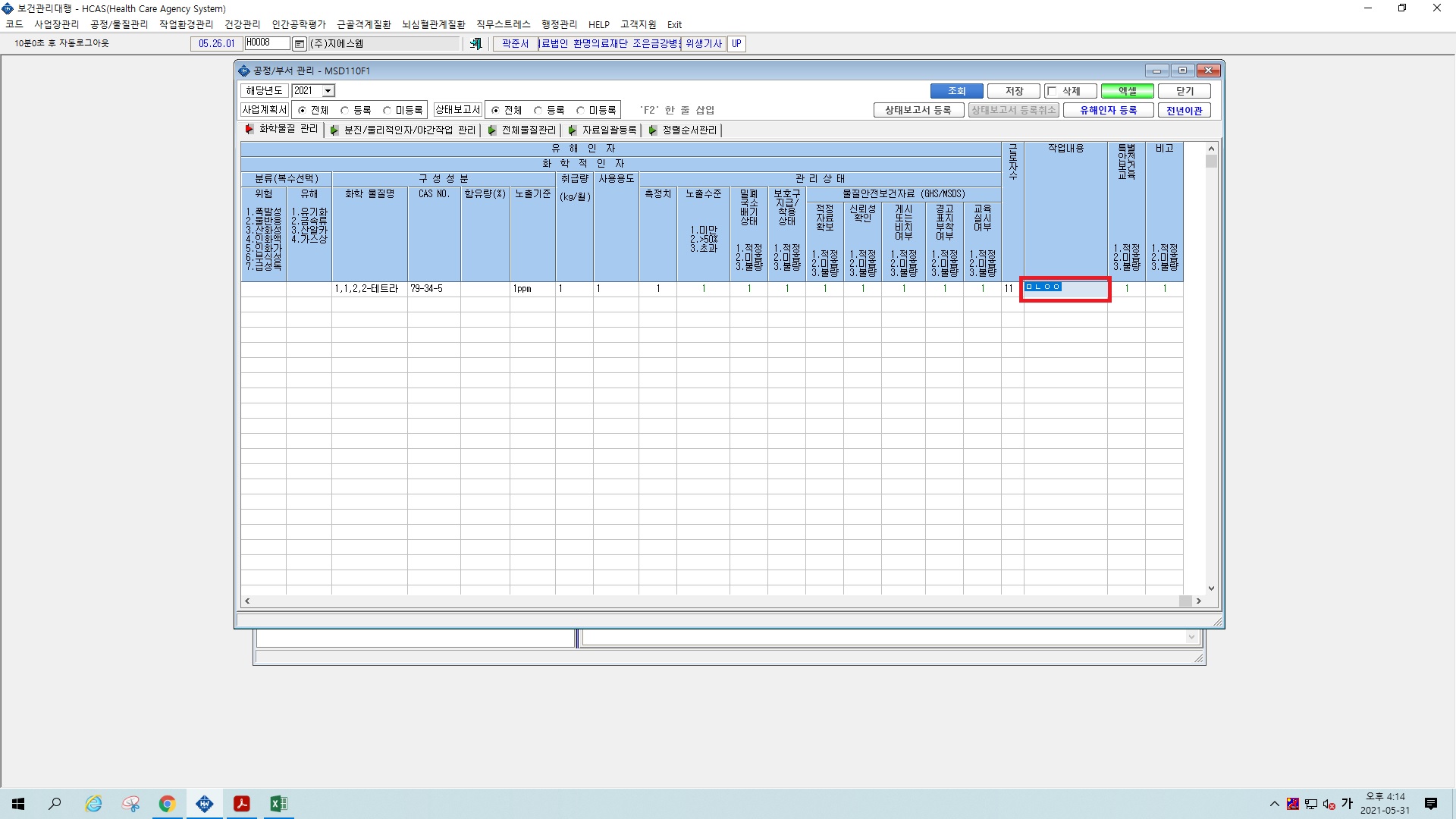Viewport: 1456px width, 819px height.
Task: Click the HCAS app icon in taskbar
Action: pyautogui.click(x=205, y=804)
